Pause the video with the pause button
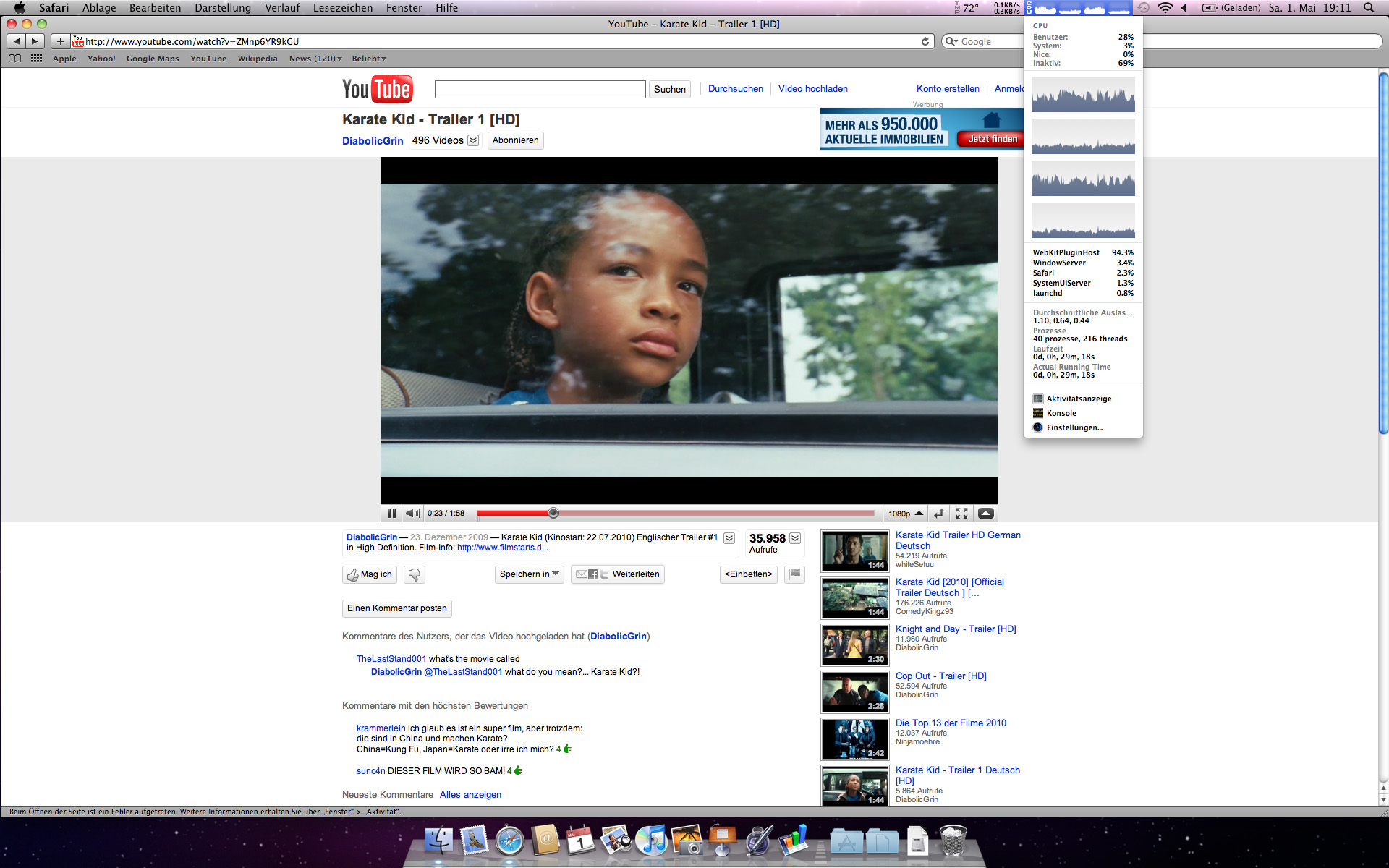This screenshot has height=868, width=1389. point(391,513)
